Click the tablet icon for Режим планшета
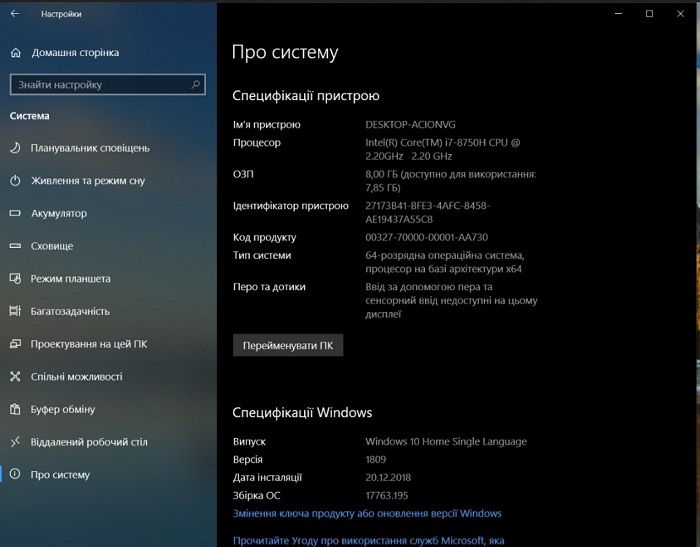The width and height of the screenshot is (700, 547). (x=15, y=278)
